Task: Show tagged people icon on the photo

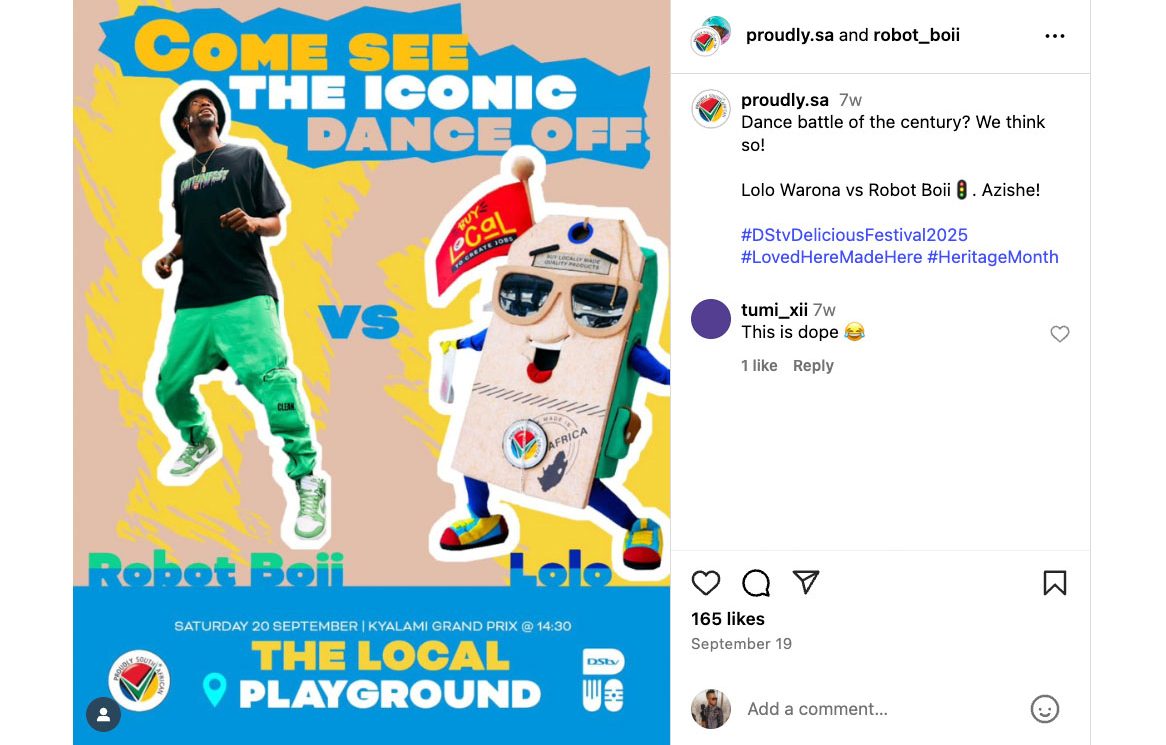Action: click(x=103, y=715)
